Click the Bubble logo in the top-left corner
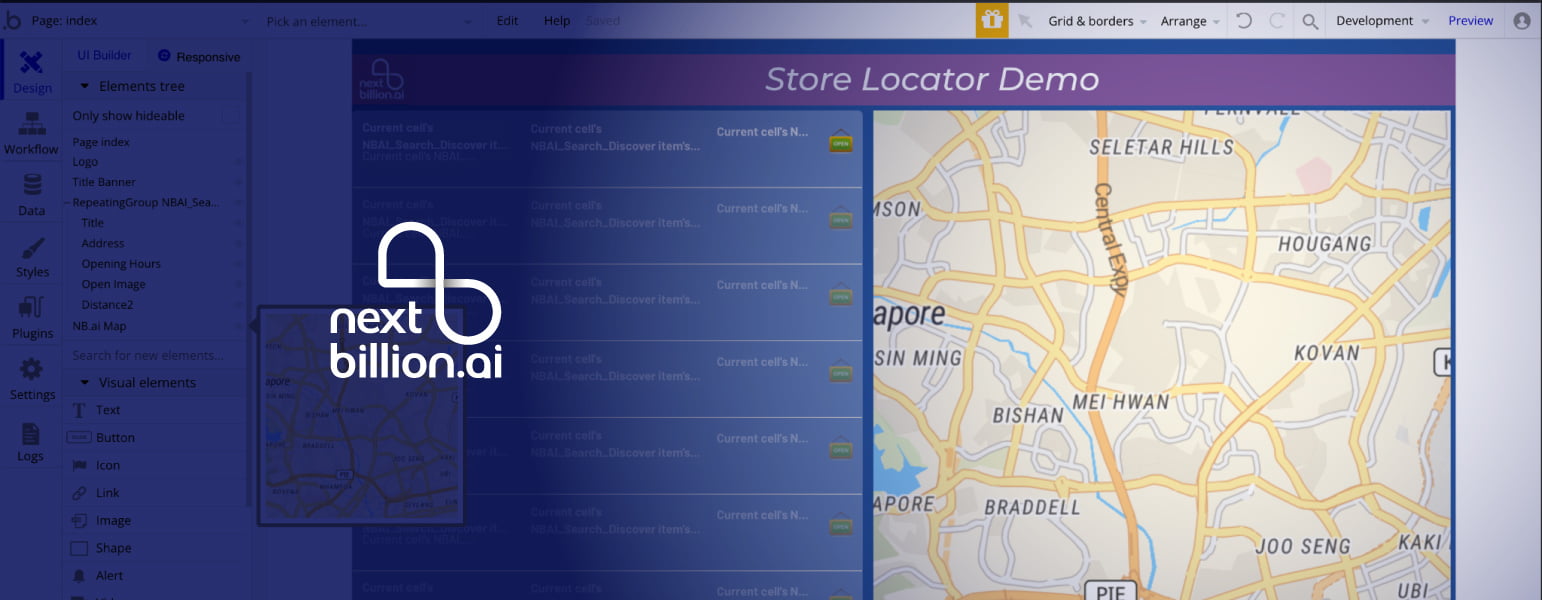This screenshot has width=1542, height=600. click(12, 20)
